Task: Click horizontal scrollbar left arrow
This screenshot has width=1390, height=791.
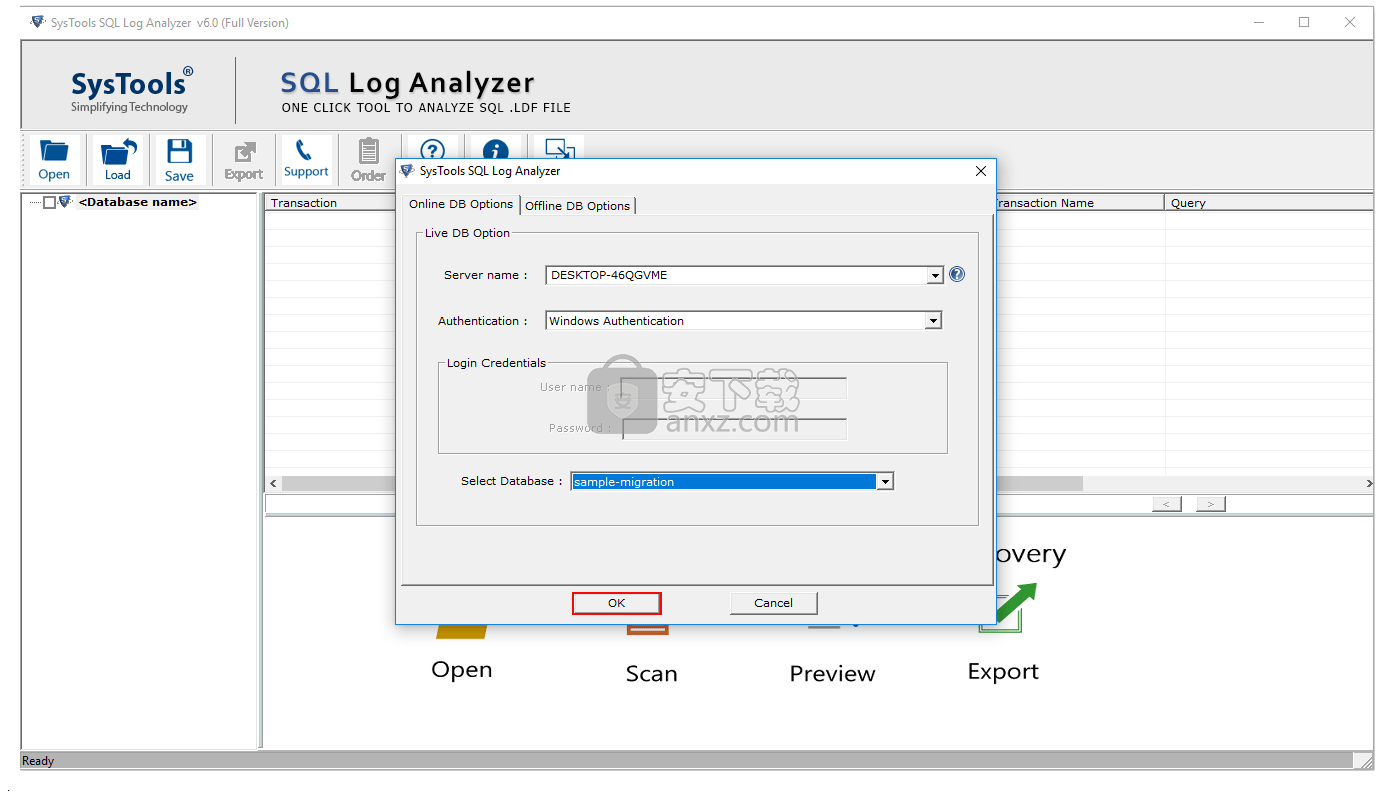Action: (273, 484)
